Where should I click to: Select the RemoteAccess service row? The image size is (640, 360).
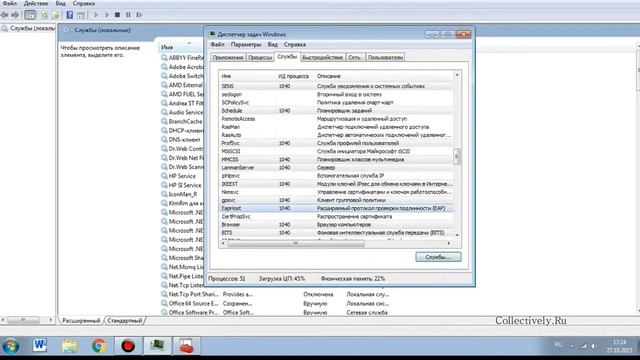point(336,119)
